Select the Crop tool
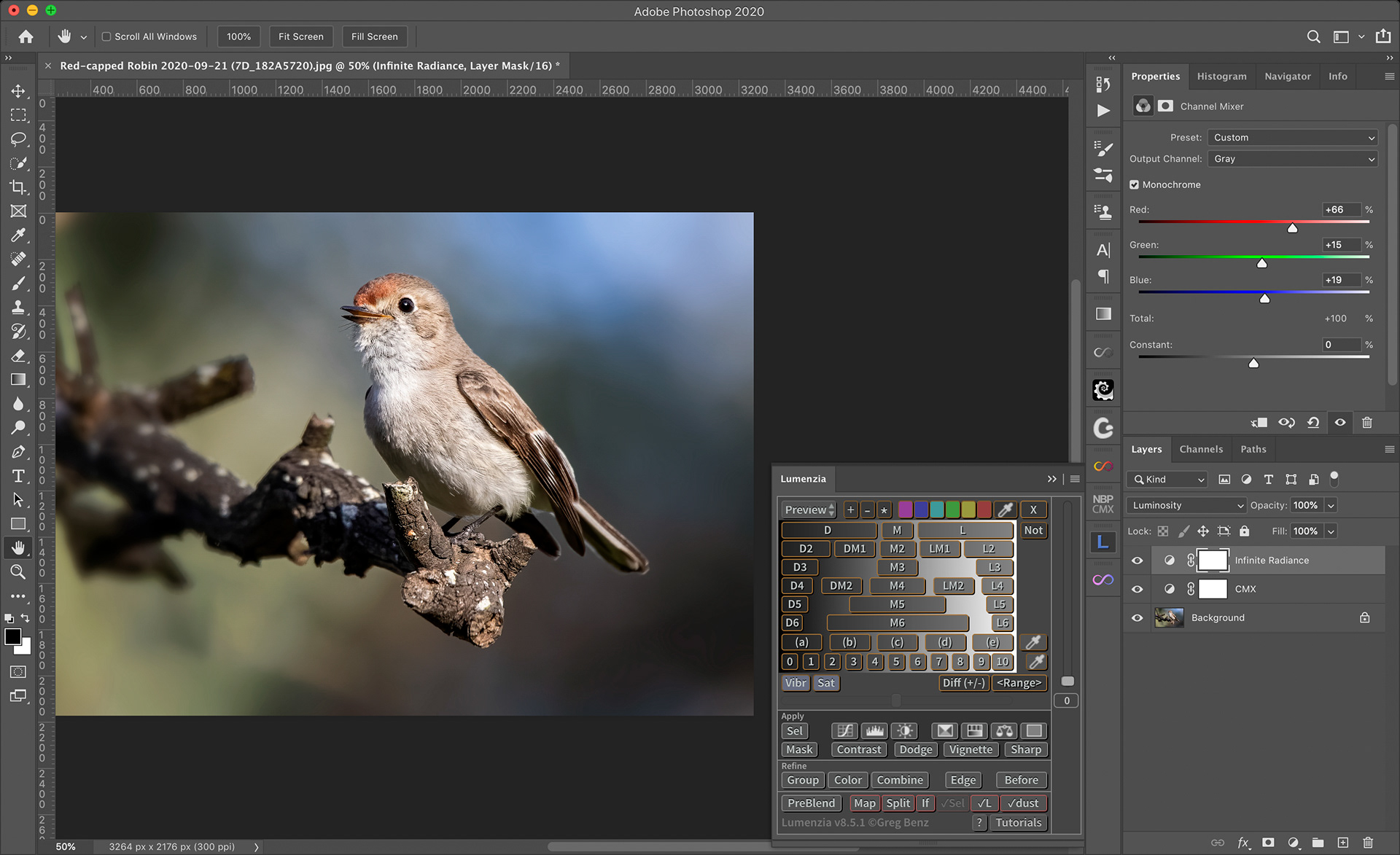 point(18,187)
